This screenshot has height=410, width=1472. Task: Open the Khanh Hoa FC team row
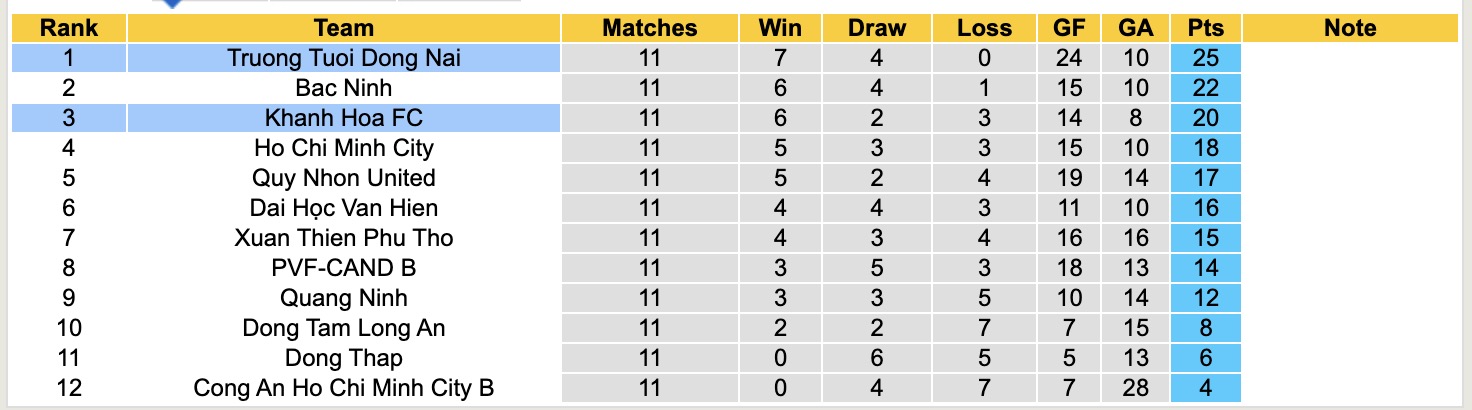click(343, 118)
